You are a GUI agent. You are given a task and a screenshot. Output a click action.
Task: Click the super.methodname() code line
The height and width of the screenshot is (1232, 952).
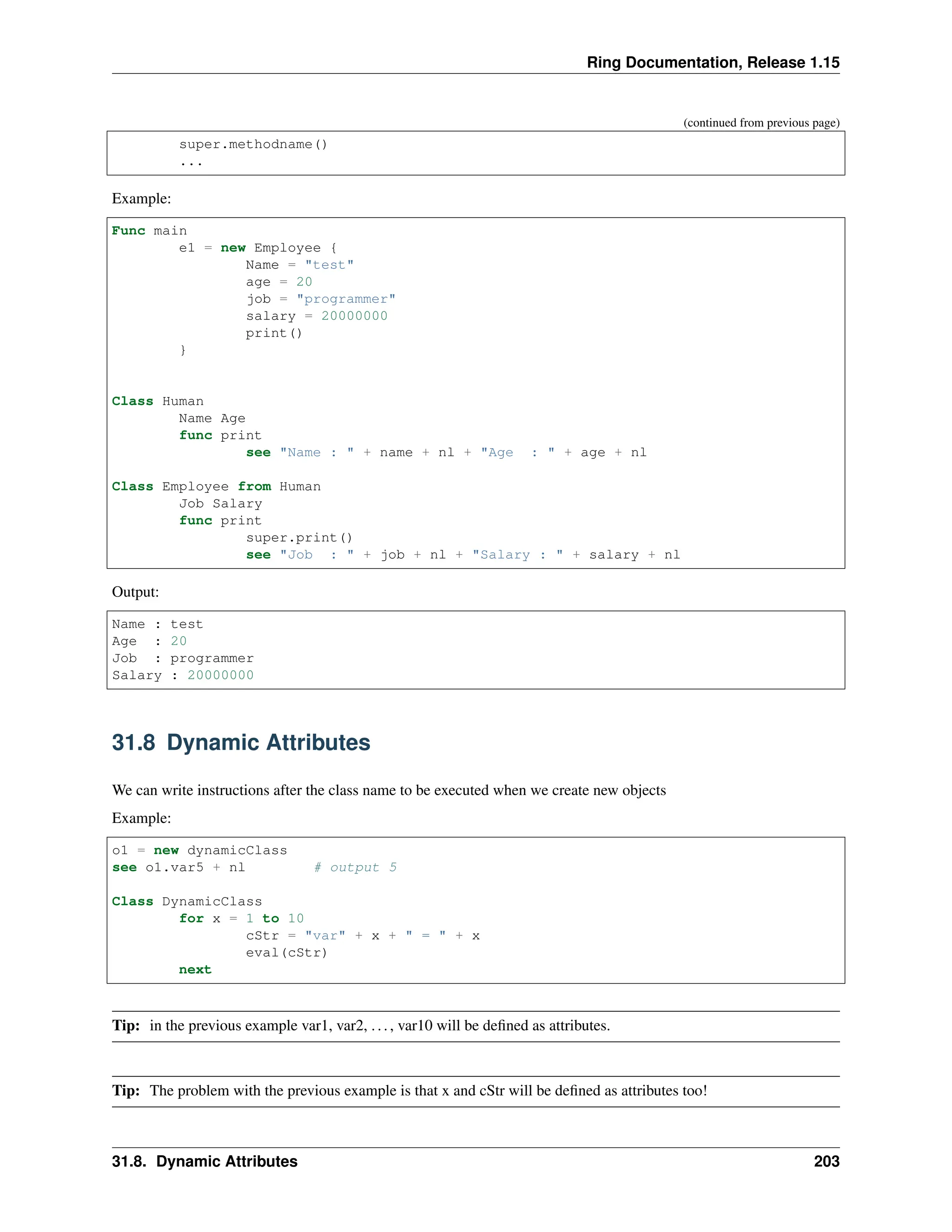point(253,145)
